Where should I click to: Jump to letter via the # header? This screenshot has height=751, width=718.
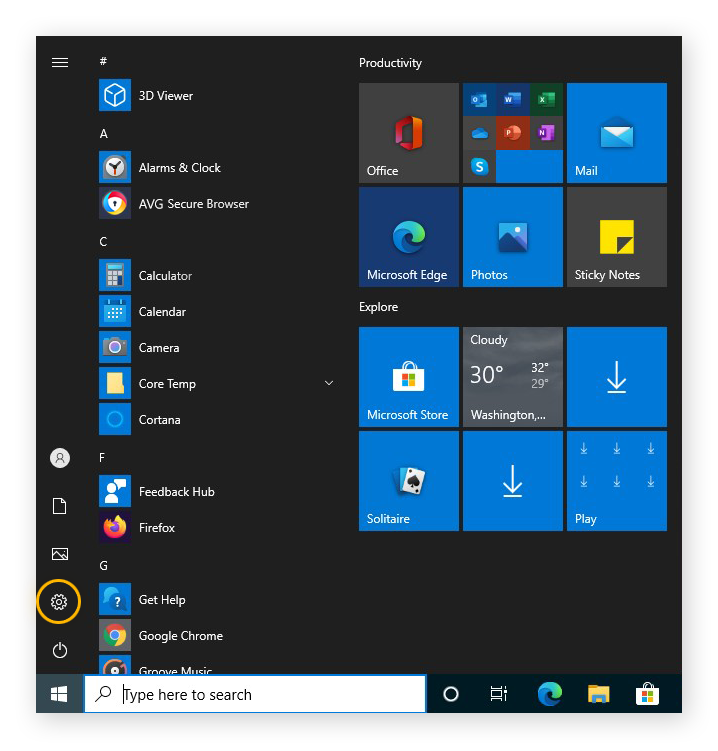[103, 61]
